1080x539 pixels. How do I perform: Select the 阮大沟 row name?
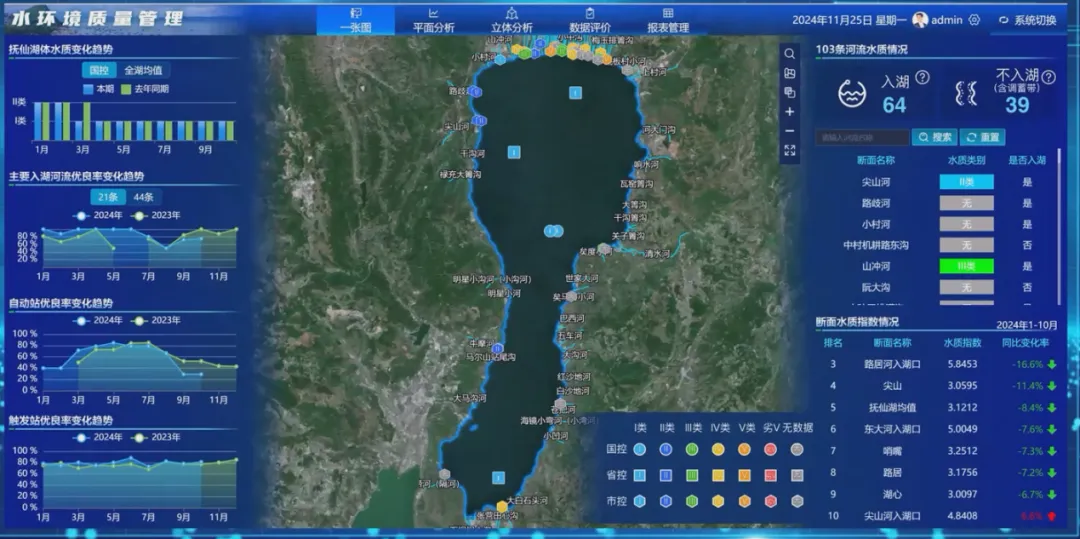[x=875, y=287]
